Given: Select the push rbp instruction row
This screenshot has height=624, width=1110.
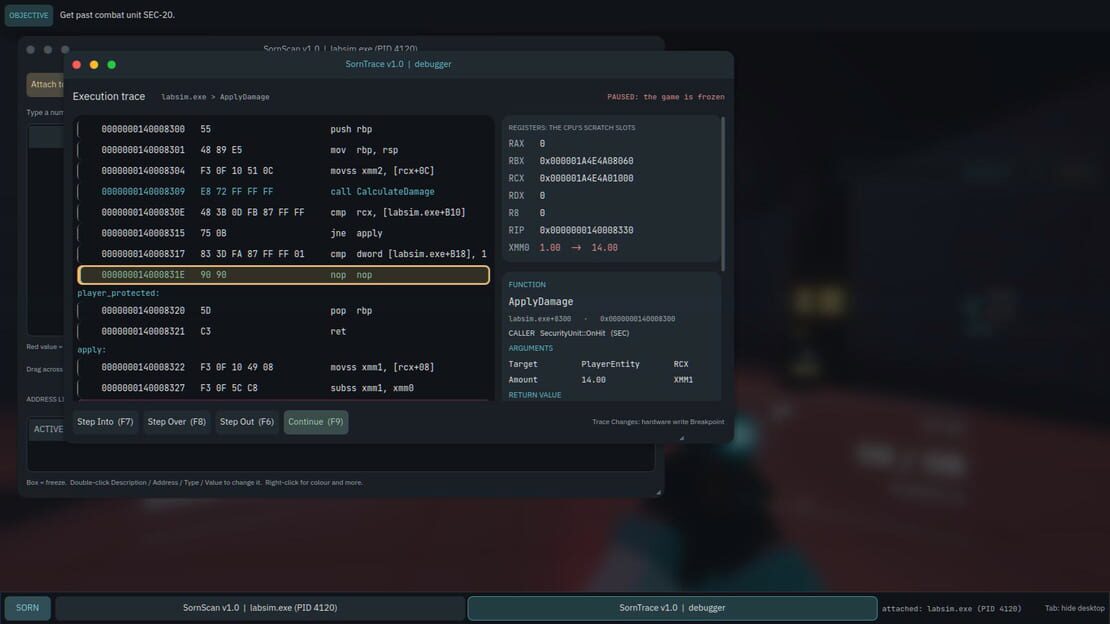Looking at the screenshot, I should tap(283, 130).
